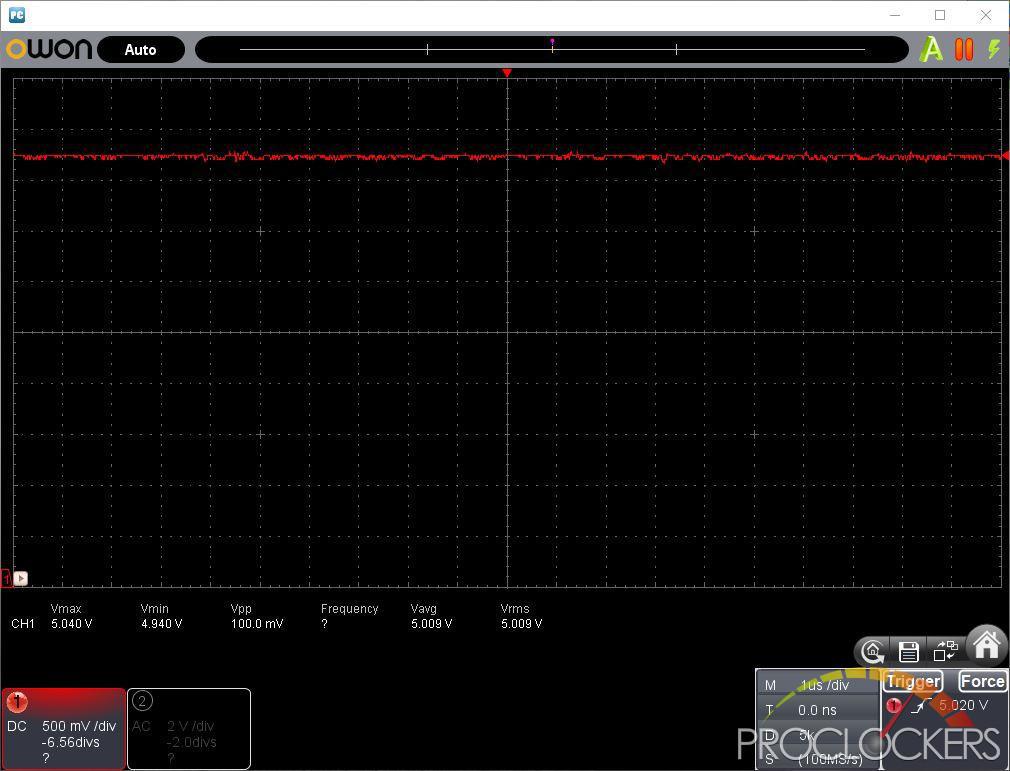Viewport: 1010px width, 771px height.
Task: Click the red trigger position marker at top
Action: point(507,73)
